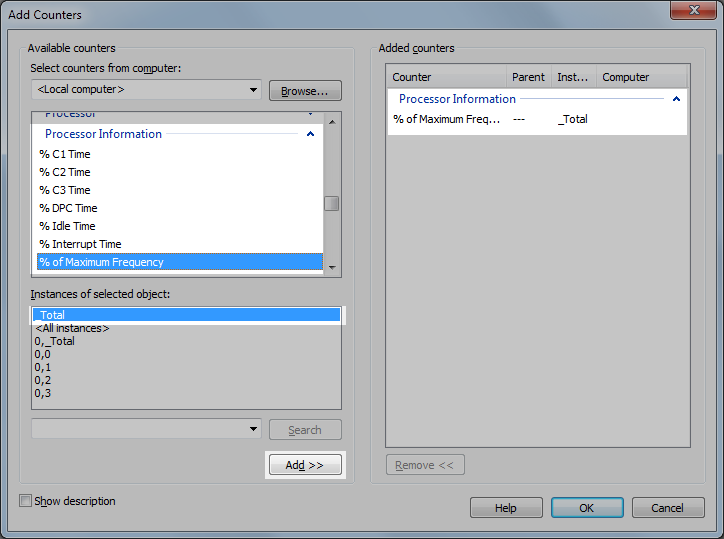Toggle the Show description checkbox
The height and width of the screenshot is (539, 724).
pos(26,501)
